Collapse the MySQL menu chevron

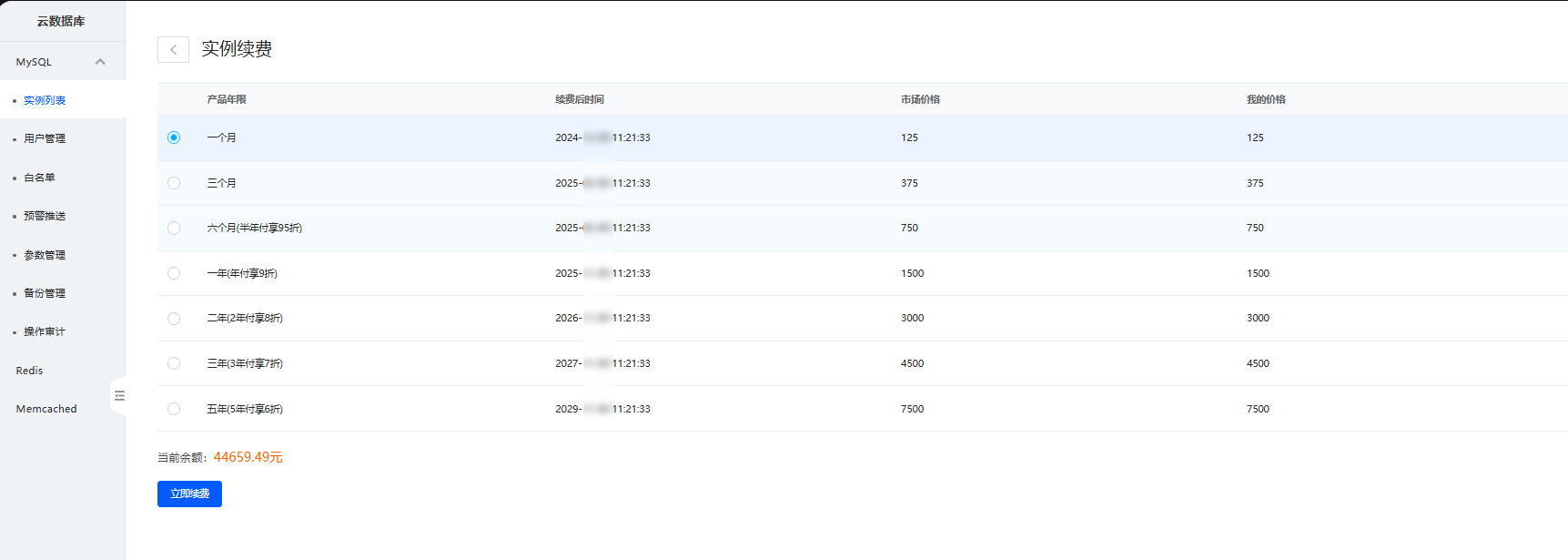(x=100, y=62)
